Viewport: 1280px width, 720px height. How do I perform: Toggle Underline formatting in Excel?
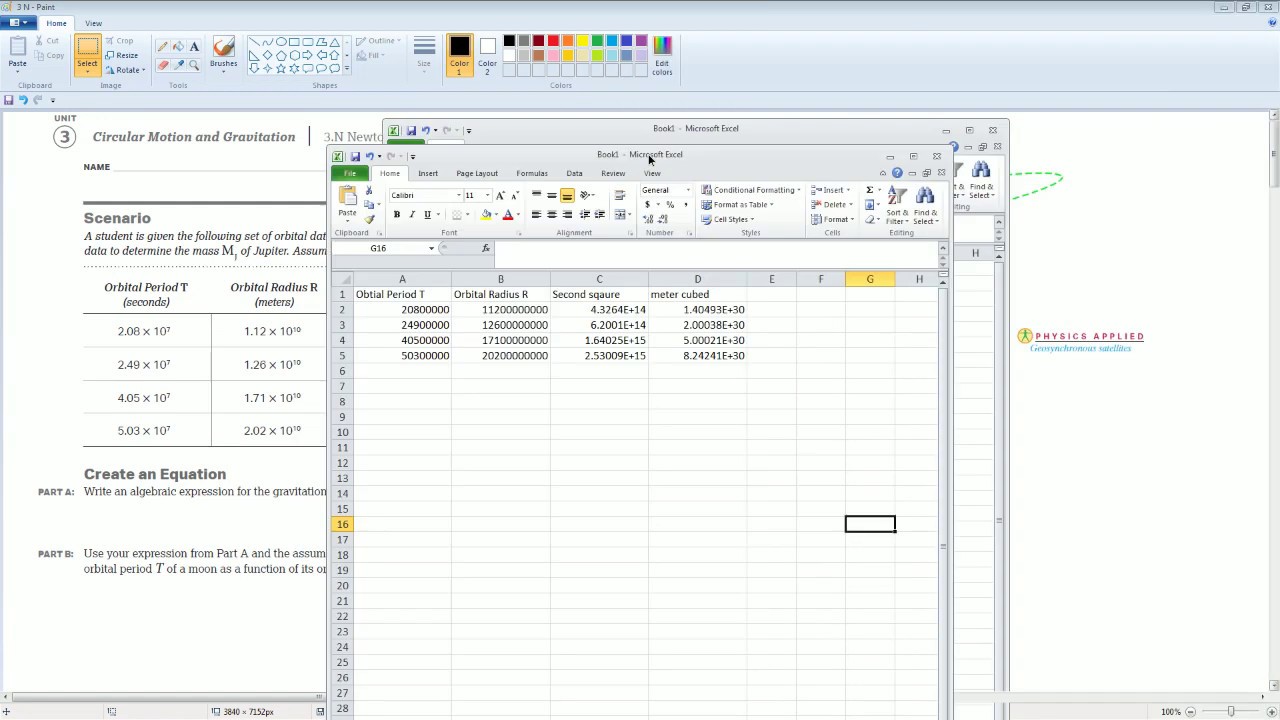pos(427,215)
